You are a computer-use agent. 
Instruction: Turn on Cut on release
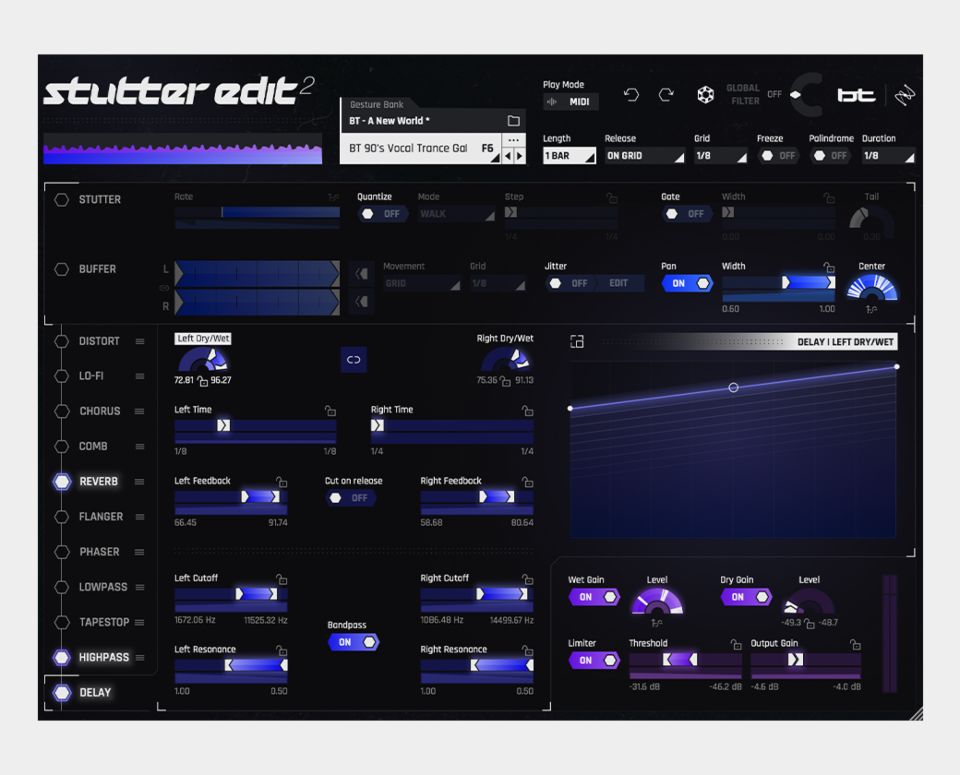point(351,498)
